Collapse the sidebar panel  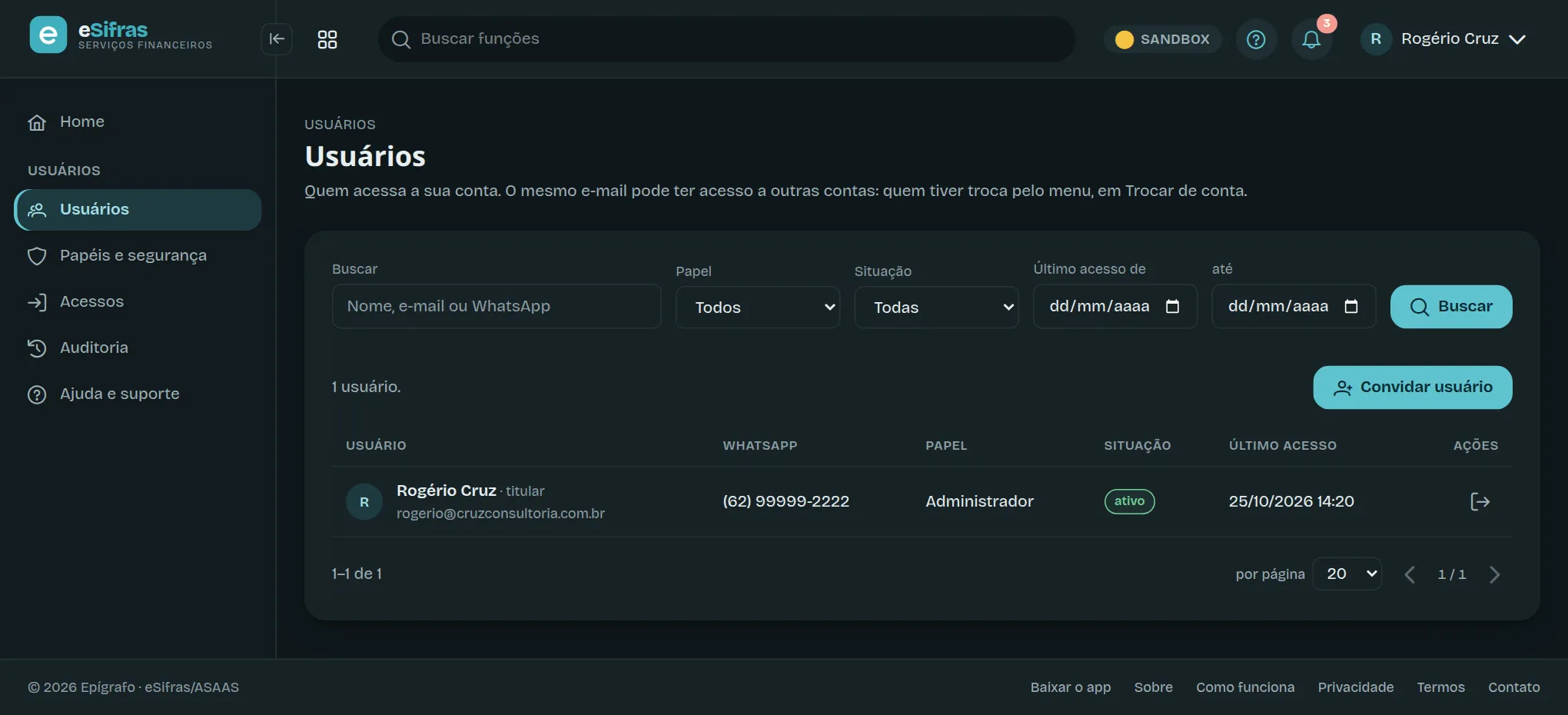tap(277, 39)
